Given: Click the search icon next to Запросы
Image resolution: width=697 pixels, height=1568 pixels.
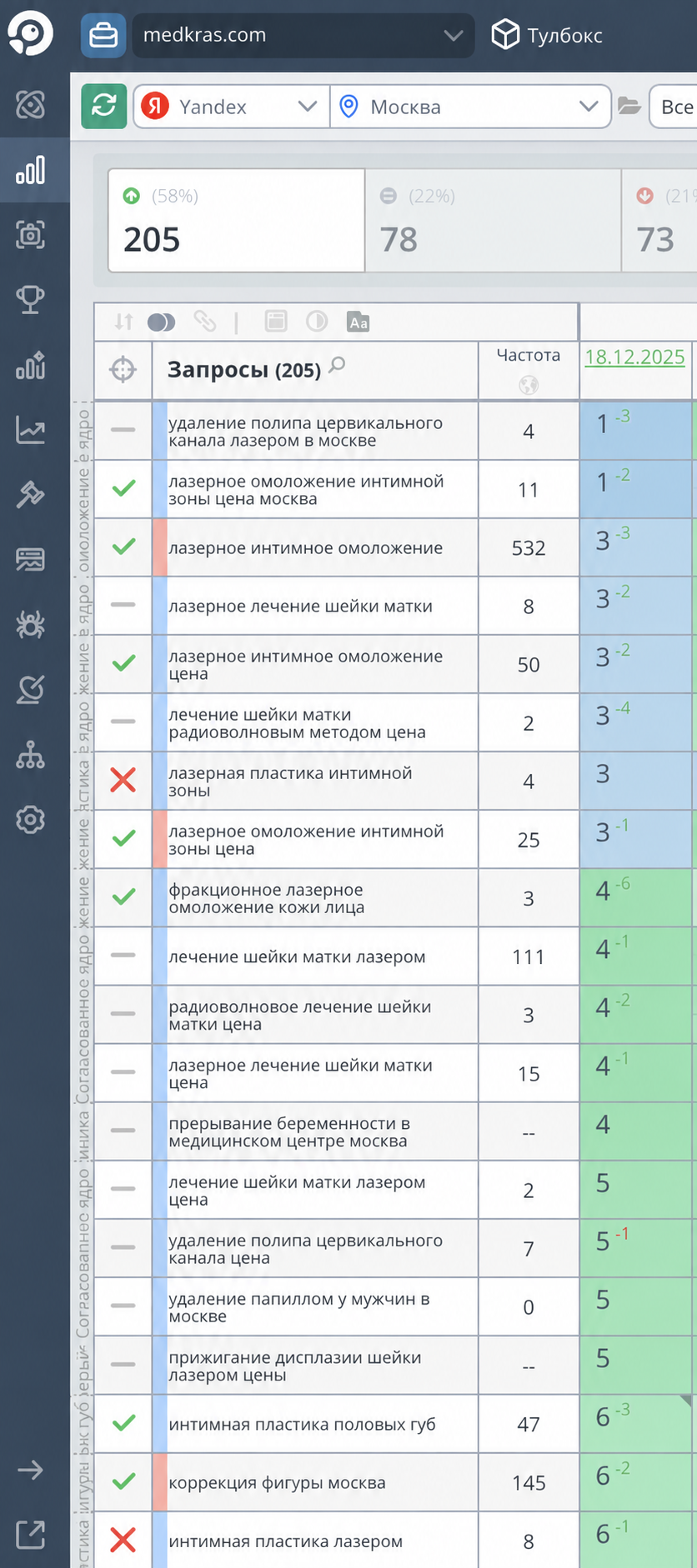Looking at the screenshot, I should pos(337,364).
